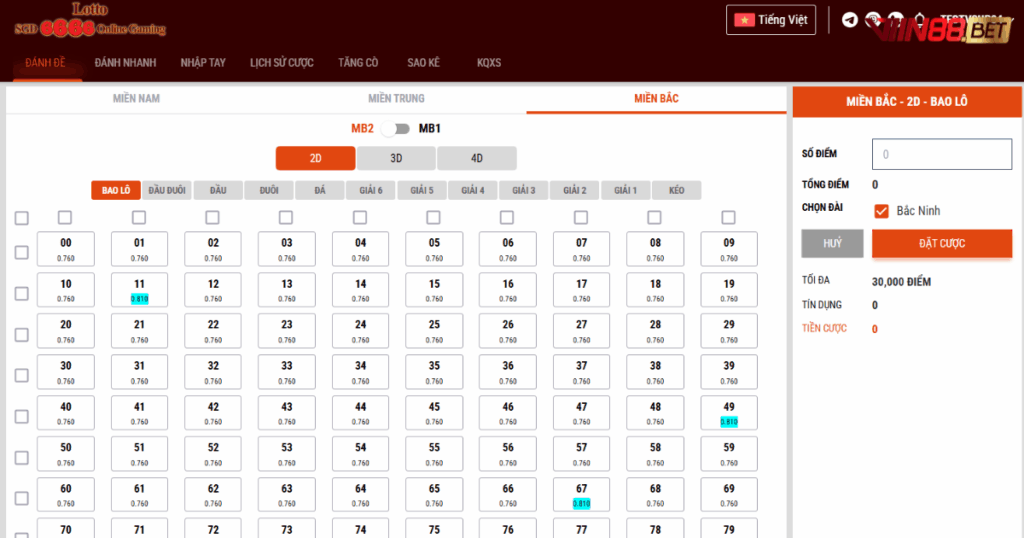The height and width of the screenshot is (538, 1024).
Task: Switch to the Miền Nam tab
Action: click(136, 98)
